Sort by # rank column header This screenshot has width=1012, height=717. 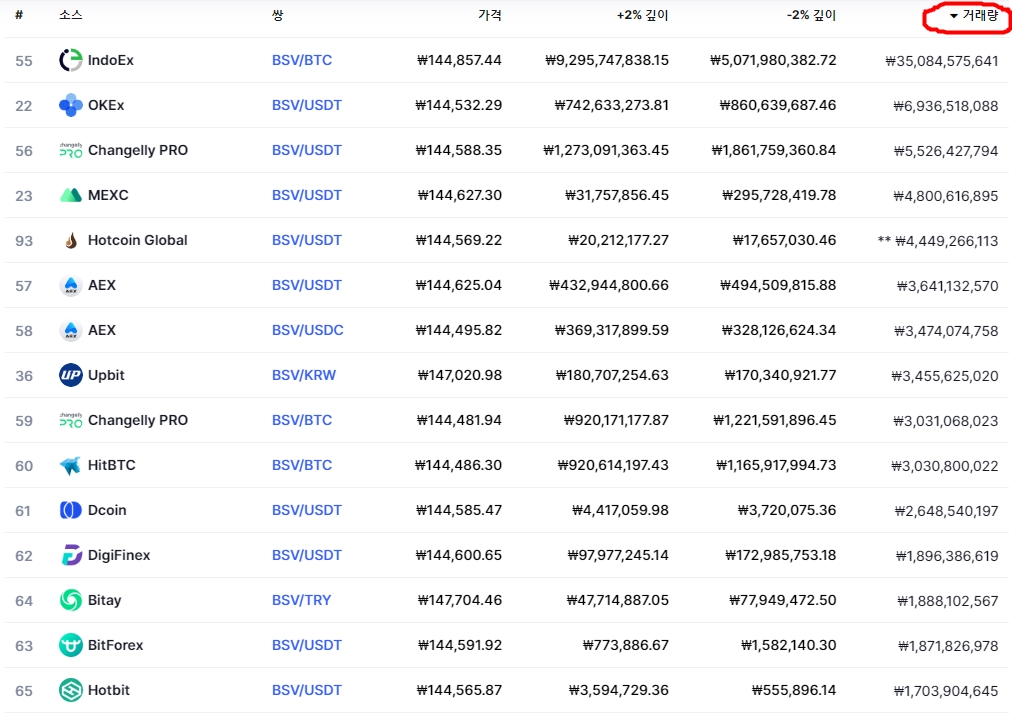[19, 15]
